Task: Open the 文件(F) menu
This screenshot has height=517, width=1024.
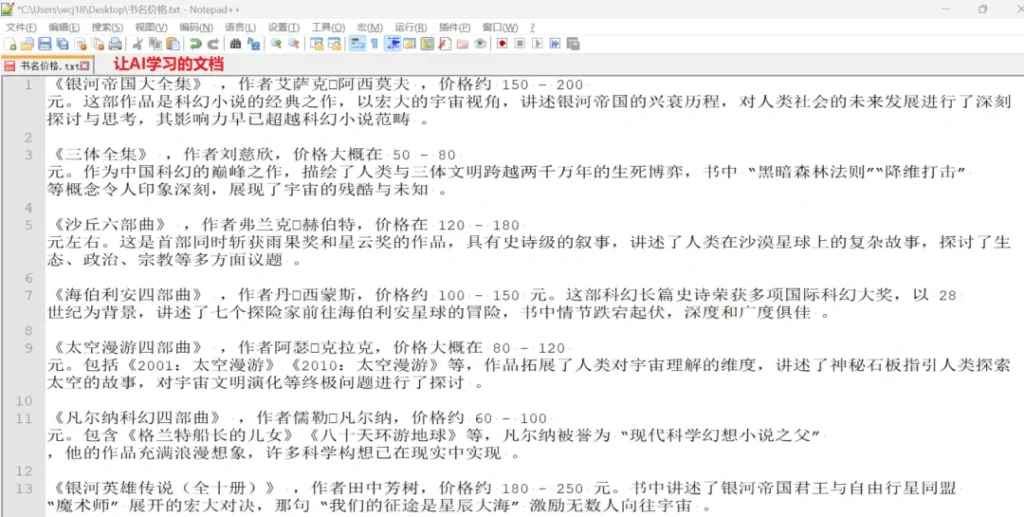Action: 21,27
